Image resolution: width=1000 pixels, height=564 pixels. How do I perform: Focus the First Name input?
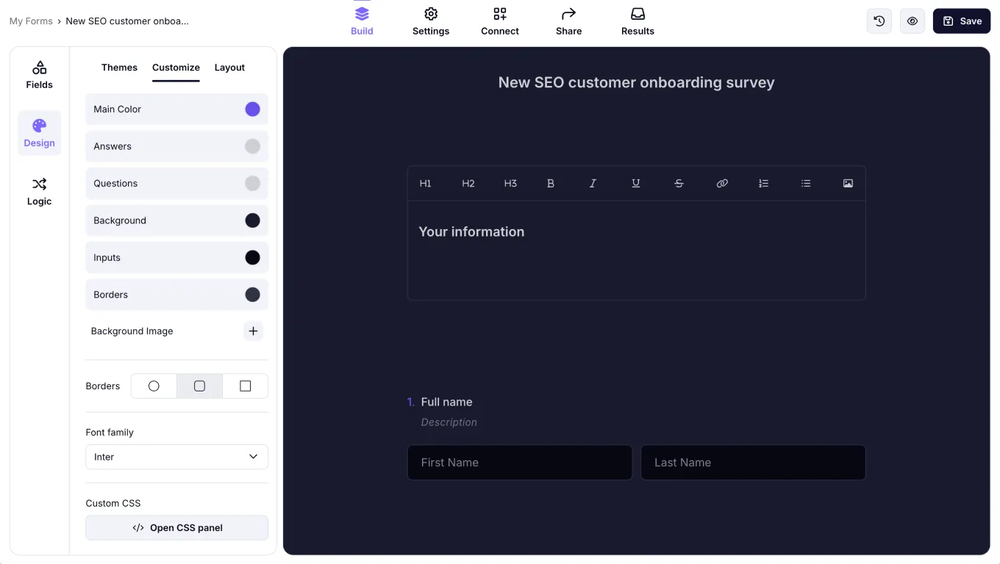tap(519, 463)
